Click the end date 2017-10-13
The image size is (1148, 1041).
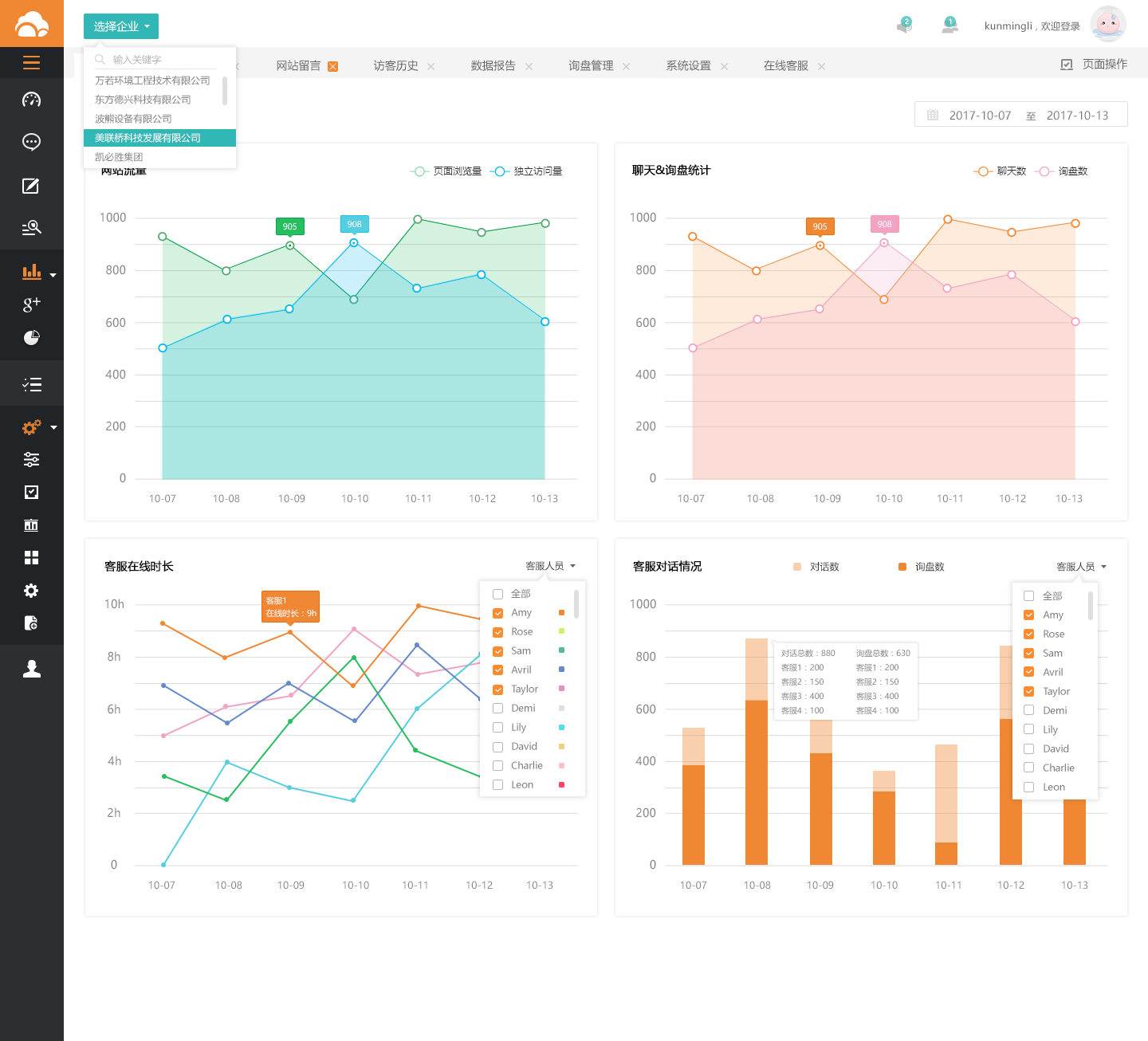pyautogui.click(x=1077, y=116)
